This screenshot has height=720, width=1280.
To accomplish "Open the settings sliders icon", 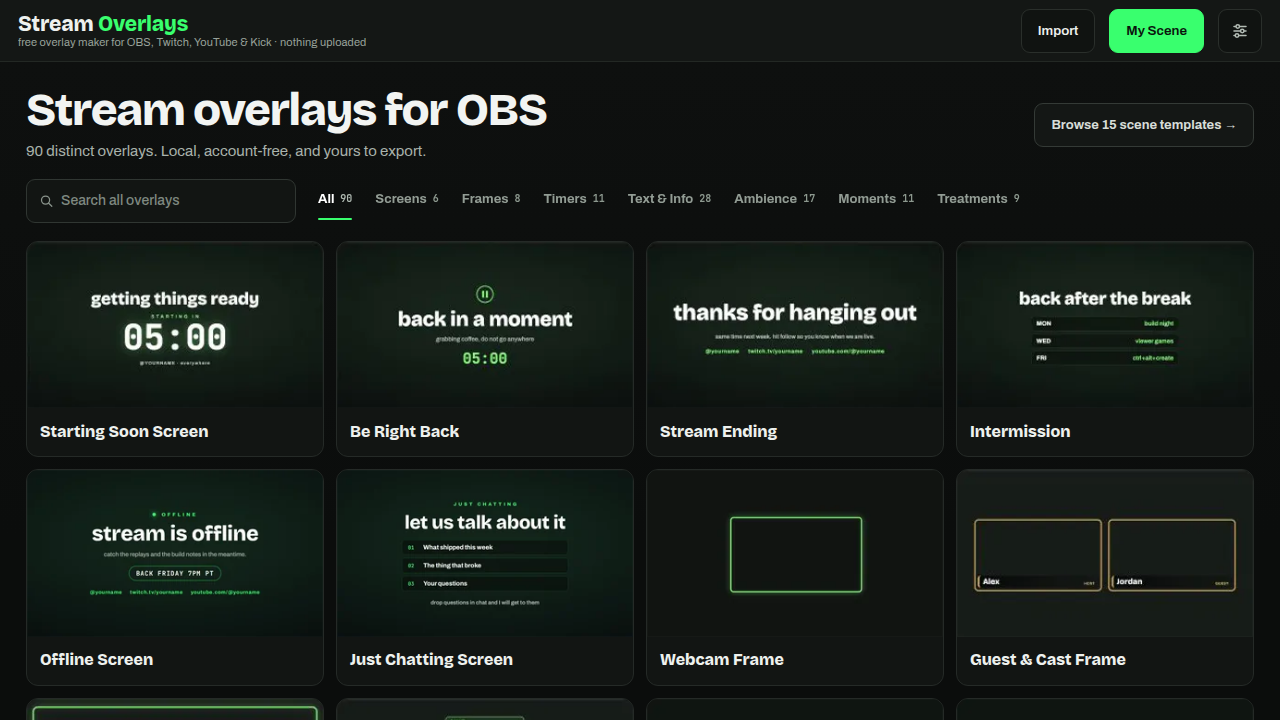I will pos(1240,31).
